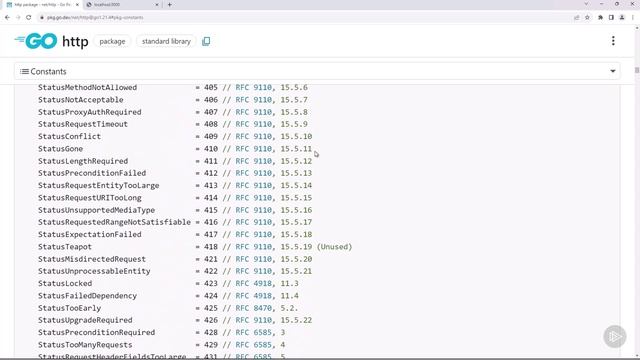Click the StatusRequestTimeout constant

[83, 124]
